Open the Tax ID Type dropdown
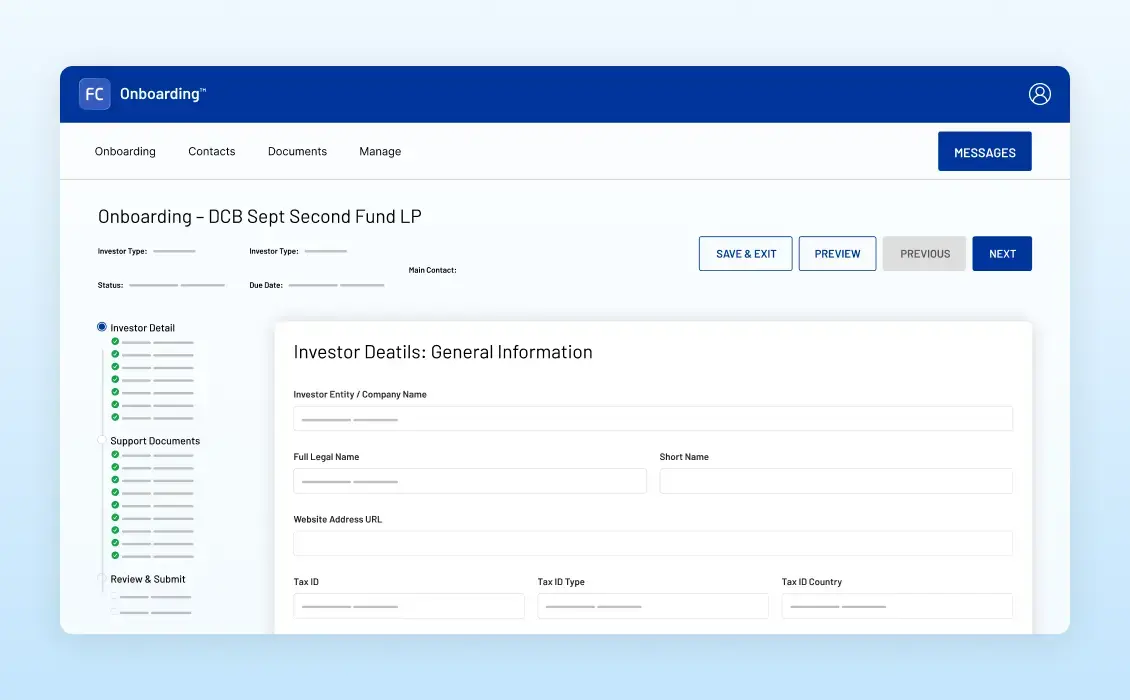 tap(653, 606)
